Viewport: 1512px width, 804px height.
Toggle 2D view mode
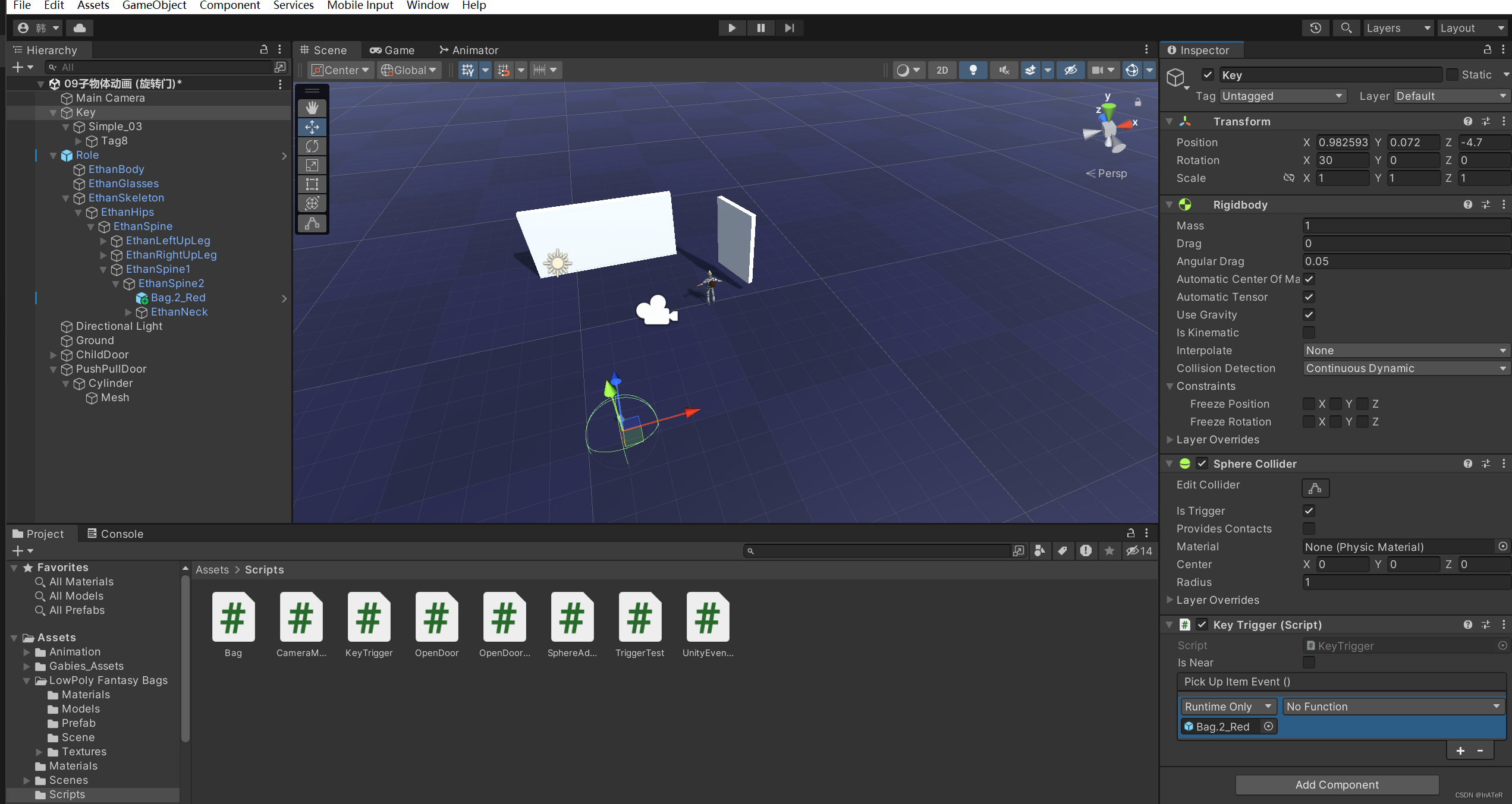tap(942, 70)
